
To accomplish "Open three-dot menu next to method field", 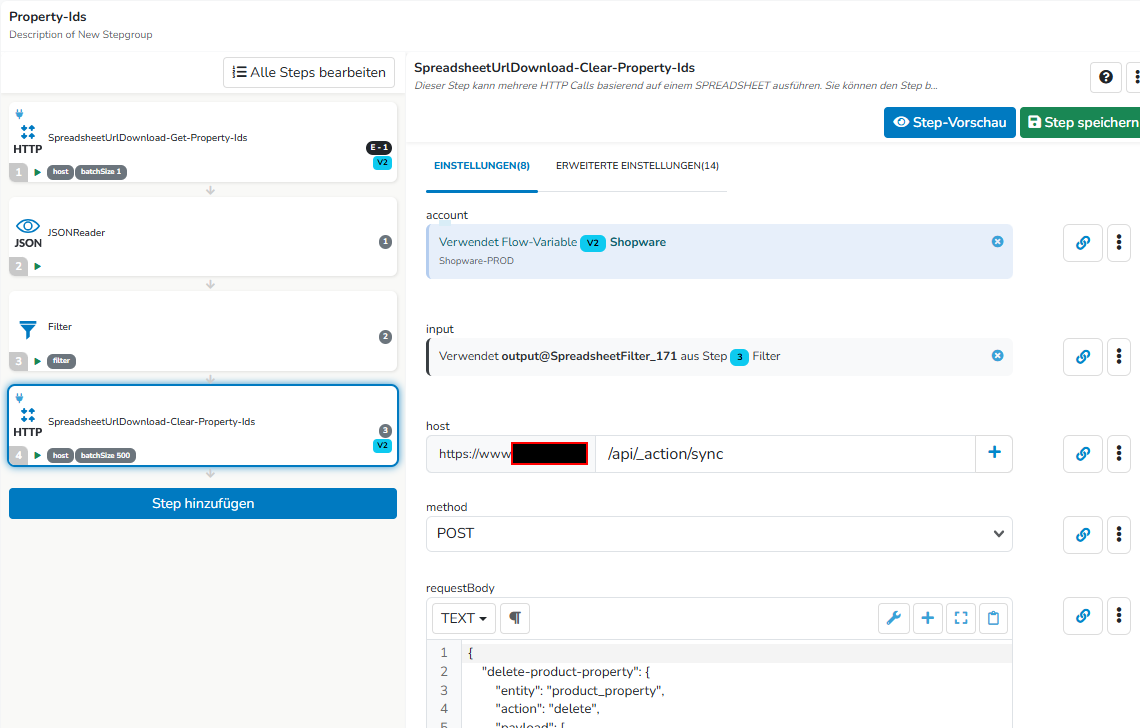I will [1119, 535].
